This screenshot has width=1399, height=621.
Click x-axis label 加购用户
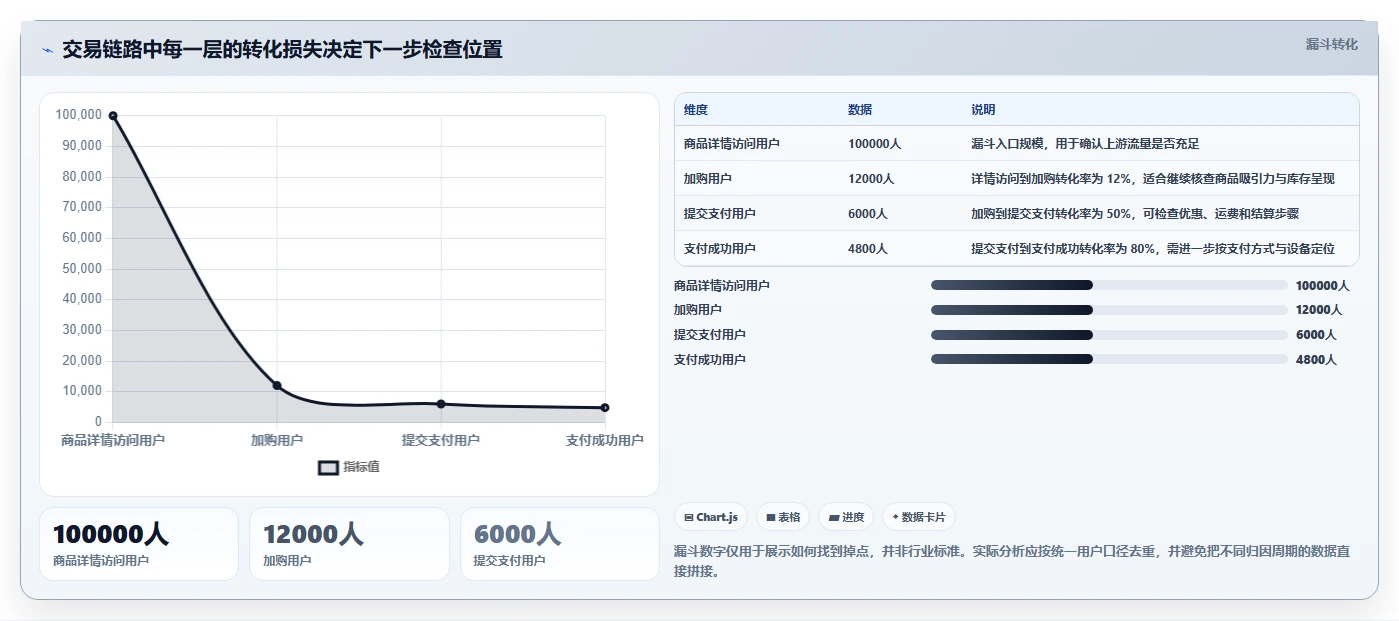click(277, 440)
